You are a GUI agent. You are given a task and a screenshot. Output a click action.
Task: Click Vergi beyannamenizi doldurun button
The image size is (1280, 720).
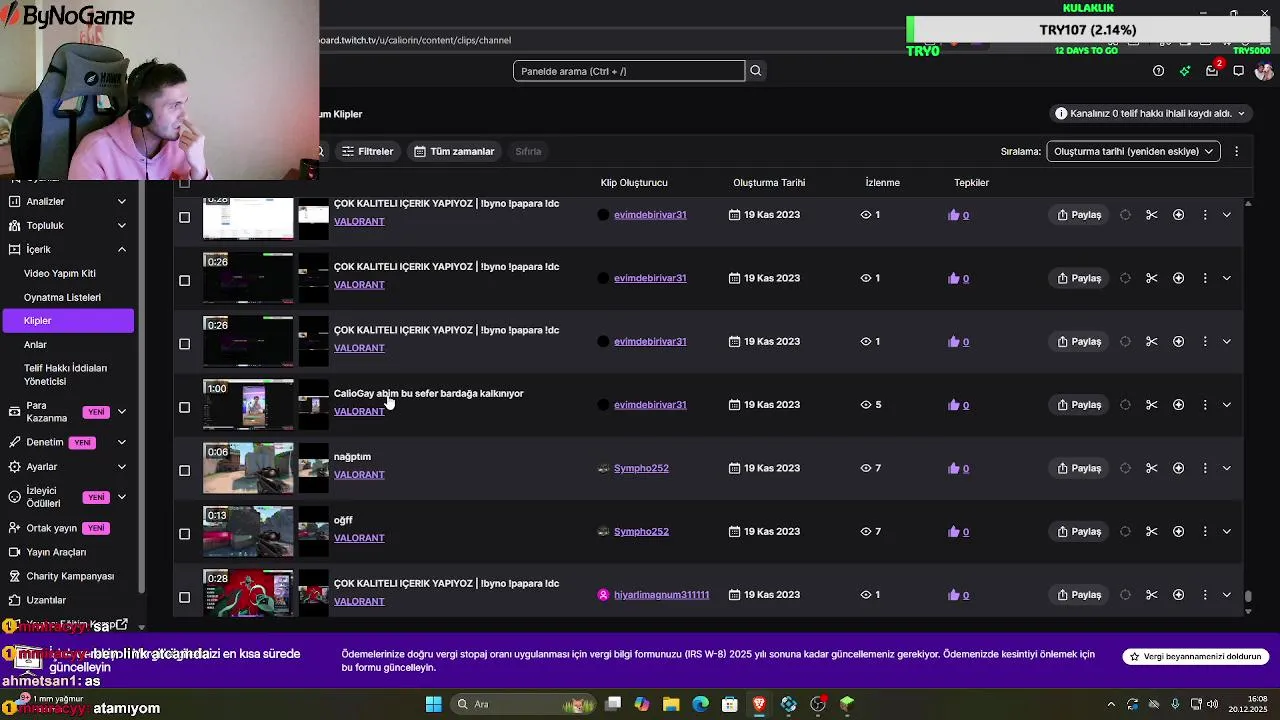click(x=1196, y=657)
